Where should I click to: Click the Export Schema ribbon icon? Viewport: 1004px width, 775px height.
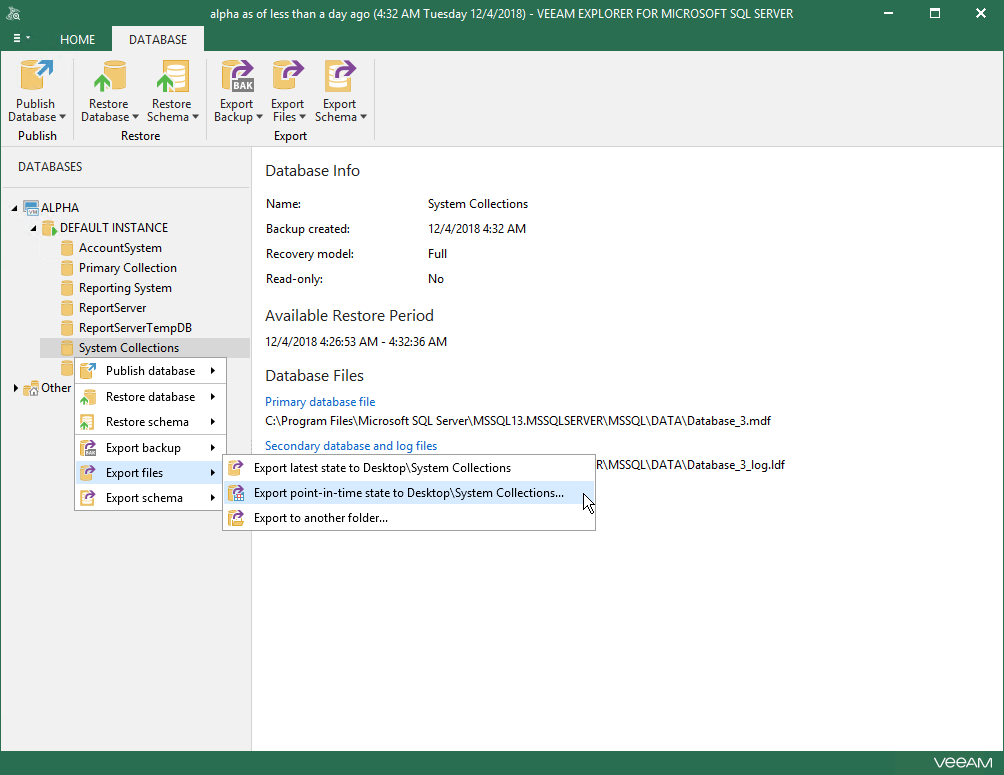(x=340, y=76)
